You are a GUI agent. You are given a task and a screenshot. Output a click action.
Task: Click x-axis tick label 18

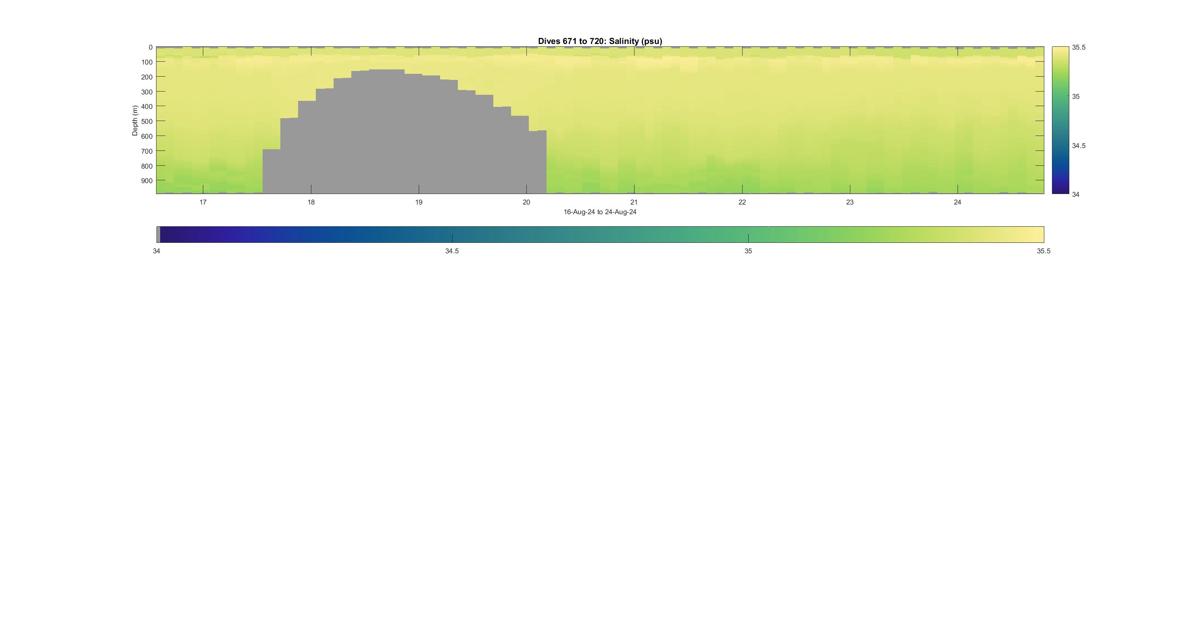(311, 202)
